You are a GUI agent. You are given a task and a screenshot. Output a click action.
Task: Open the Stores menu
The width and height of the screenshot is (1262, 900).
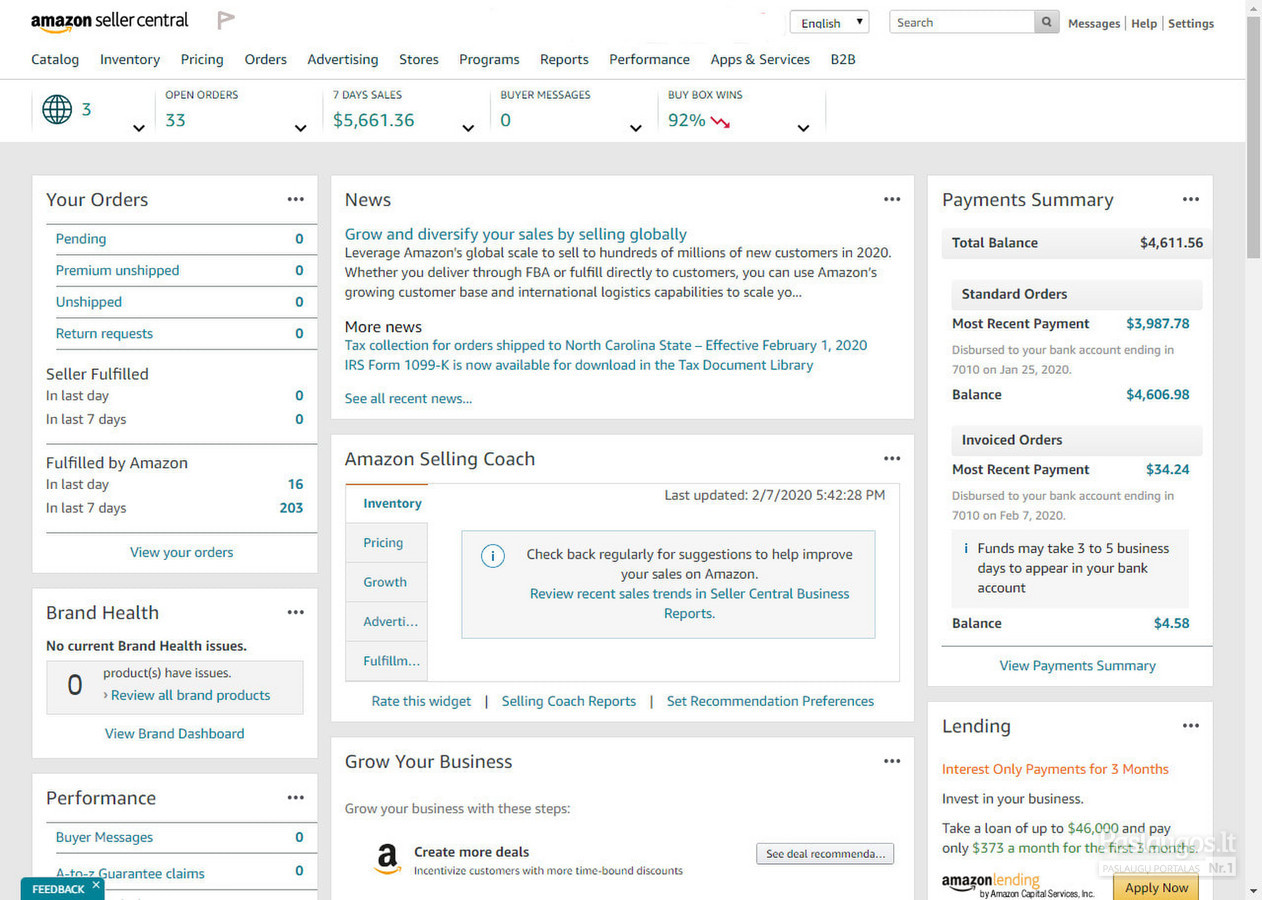[x=419, y=59]
